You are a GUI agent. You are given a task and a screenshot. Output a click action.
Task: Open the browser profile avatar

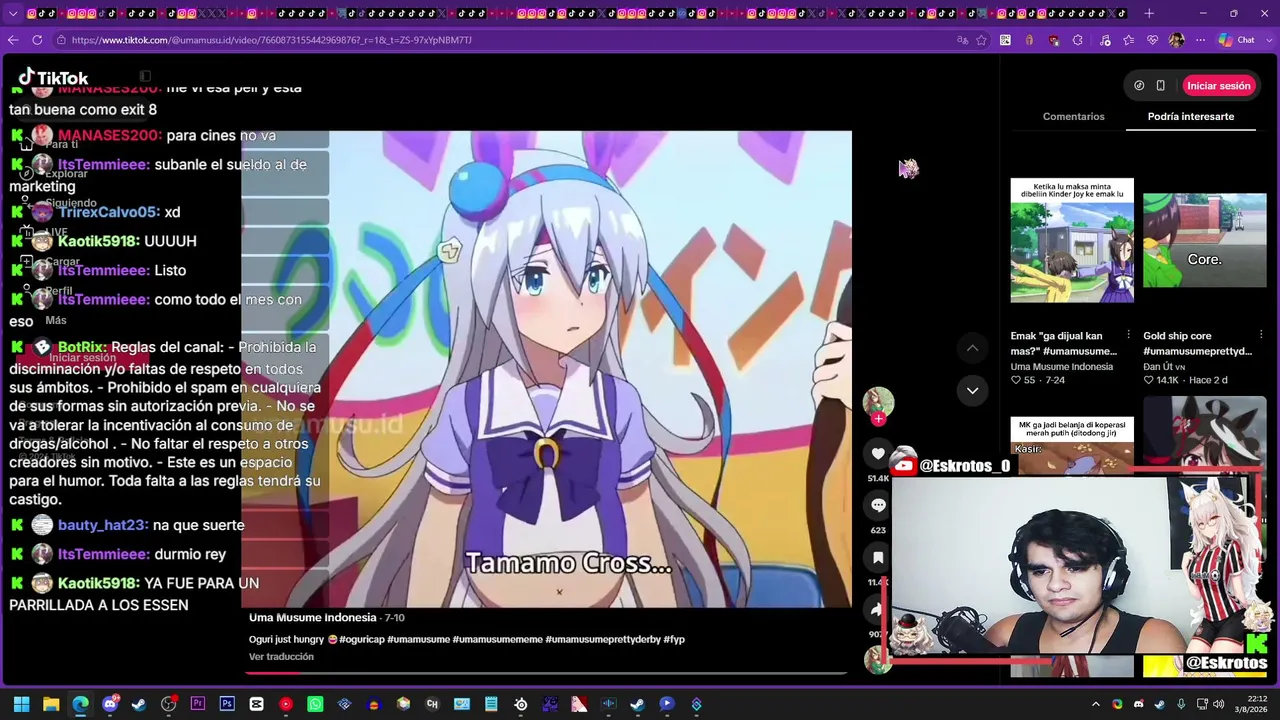1176,40
